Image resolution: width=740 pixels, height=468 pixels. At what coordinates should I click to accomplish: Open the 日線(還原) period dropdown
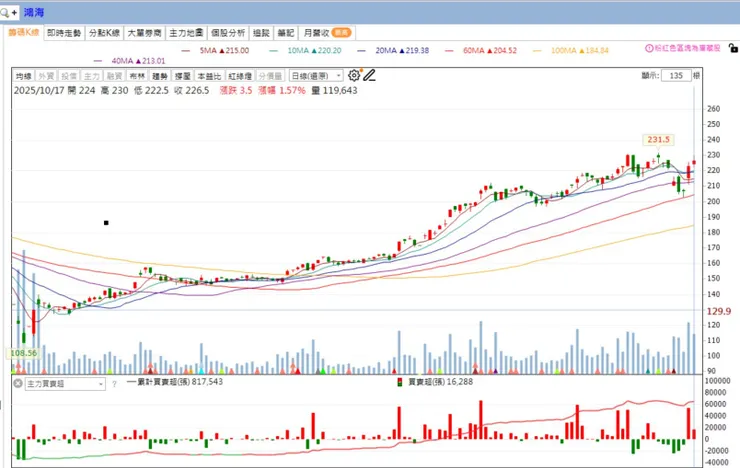[x=315, y=76]
